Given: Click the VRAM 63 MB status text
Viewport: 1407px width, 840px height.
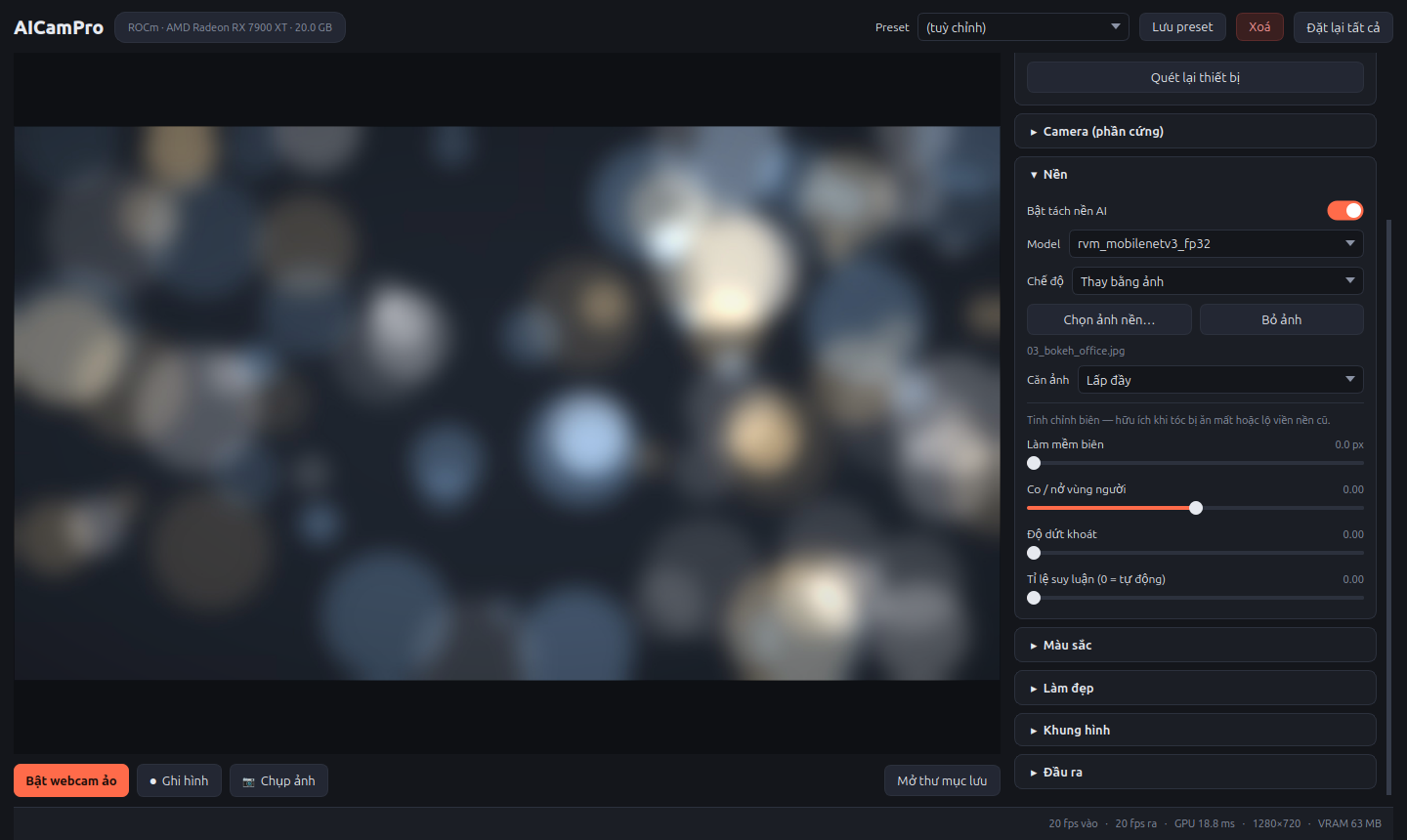Looking at the screenshot, I should coord(1349,823).
